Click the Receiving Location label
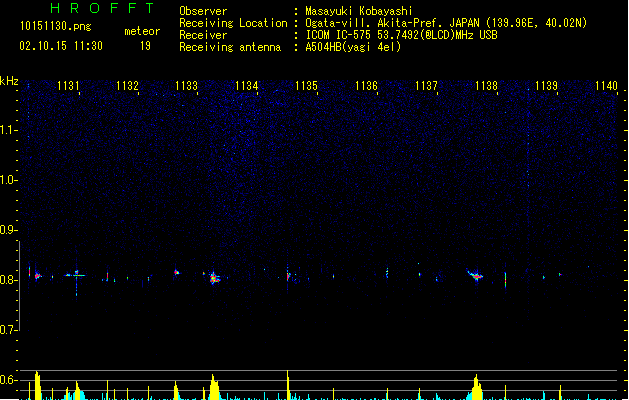Image resolution: width=629 pixels, height=400 pixels. click(233, 23)
